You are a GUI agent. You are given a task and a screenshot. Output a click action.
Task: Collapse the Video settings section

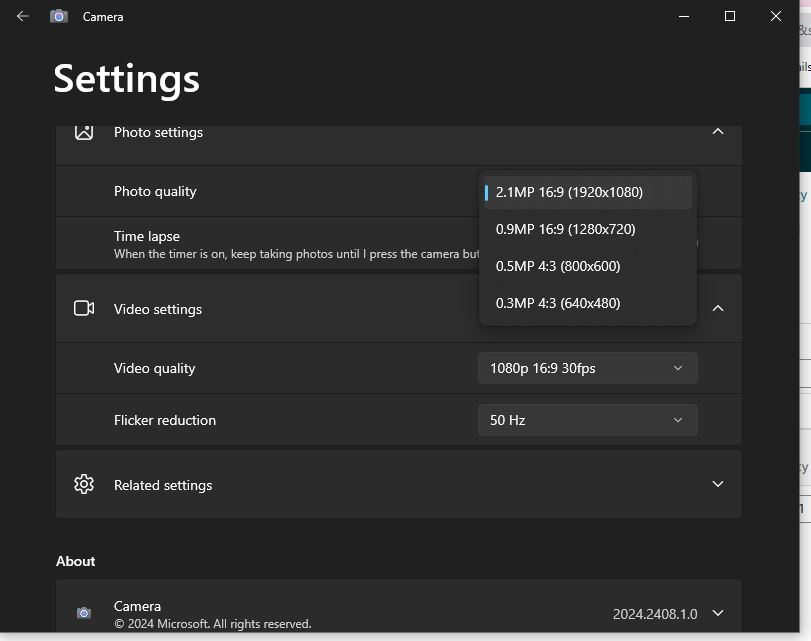click(717, 309)
